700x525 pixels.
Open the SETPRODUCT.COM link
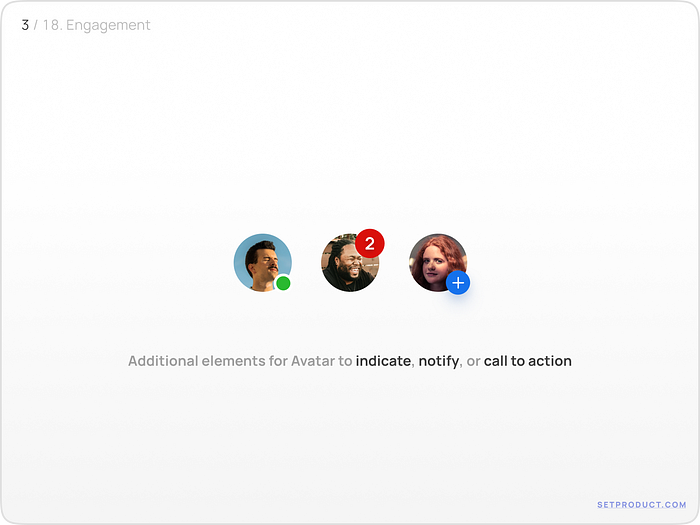tap(642, 504)
